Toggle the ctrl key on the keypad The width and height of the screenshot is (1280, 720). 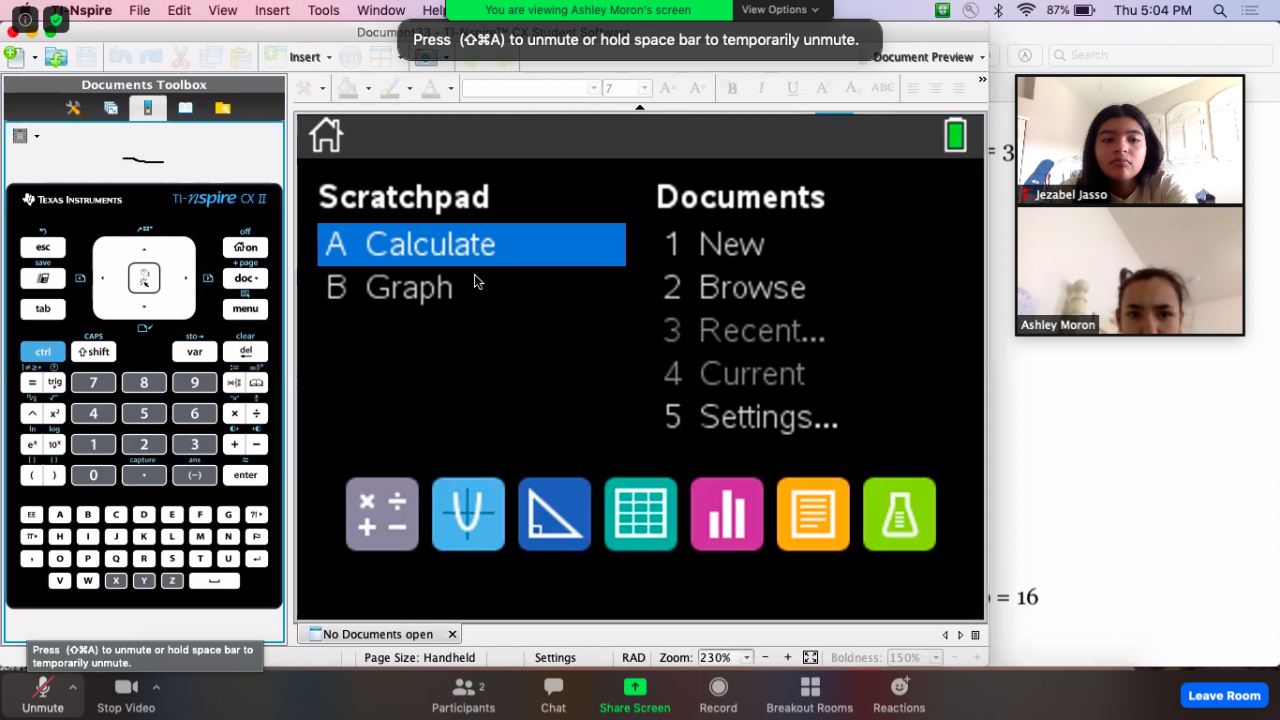(x=43, y=352)
